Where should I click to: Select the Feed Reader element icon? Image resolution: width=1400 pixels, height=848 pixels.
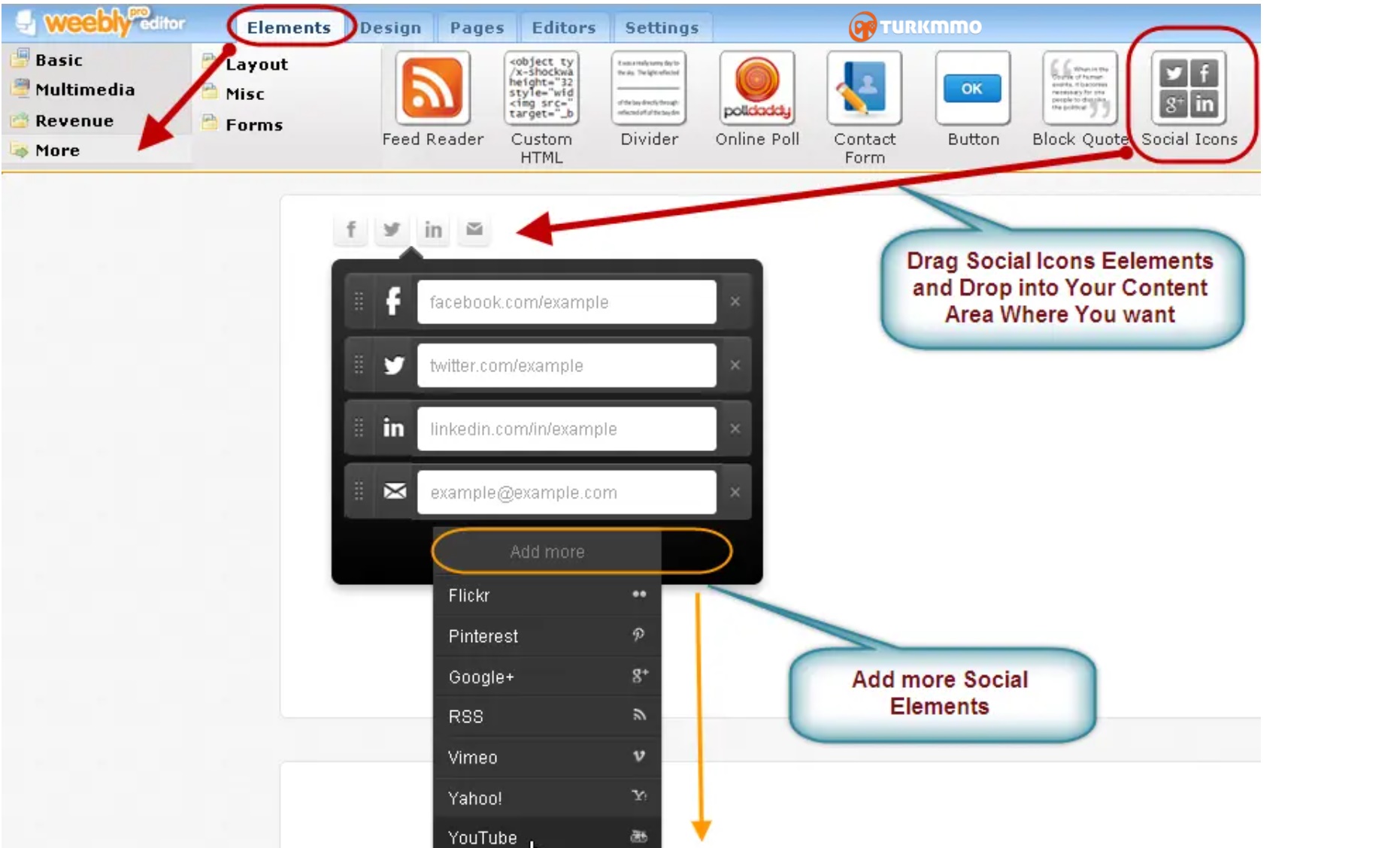click(x=432, y=89)
